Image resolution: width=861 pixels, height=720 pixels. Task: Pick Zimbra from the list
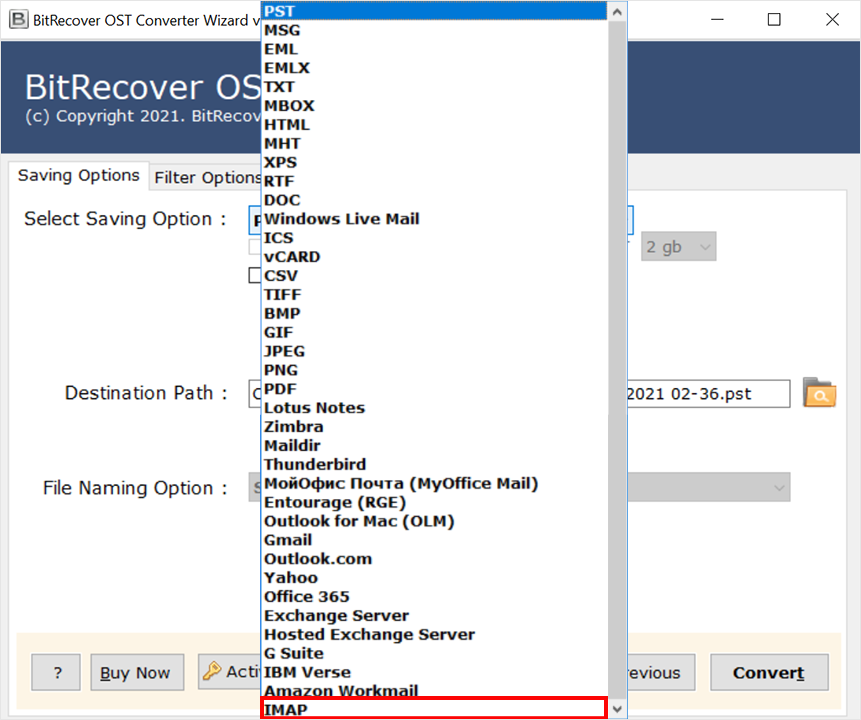click(434, 427)
